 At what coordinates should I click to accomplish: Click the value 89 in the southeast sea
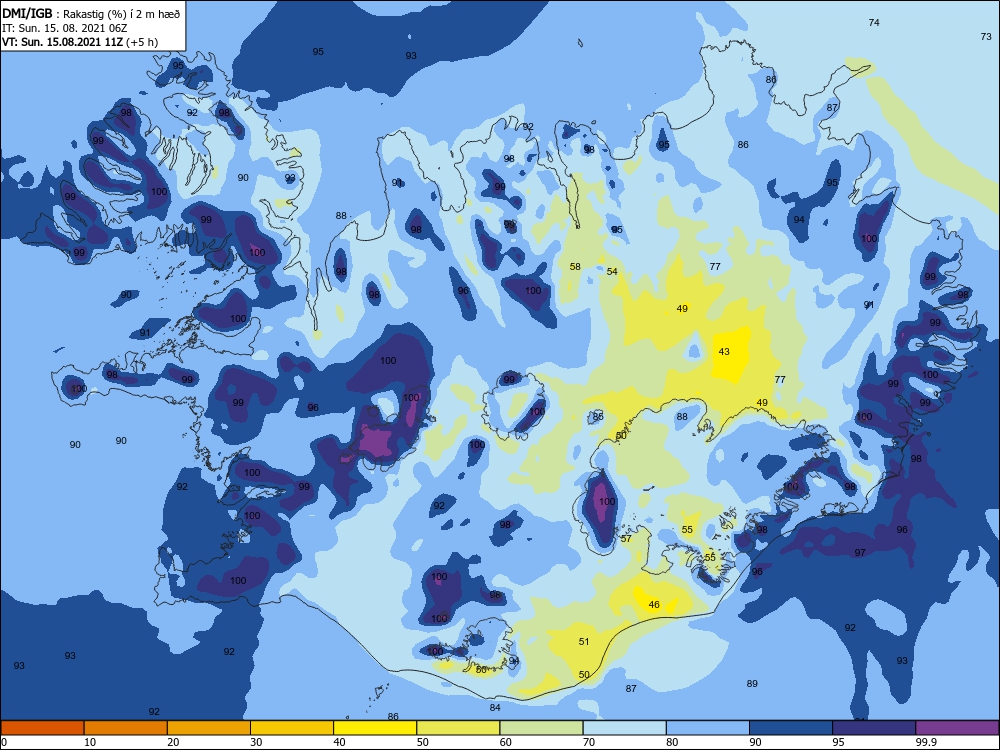click(x=752, y=684)
